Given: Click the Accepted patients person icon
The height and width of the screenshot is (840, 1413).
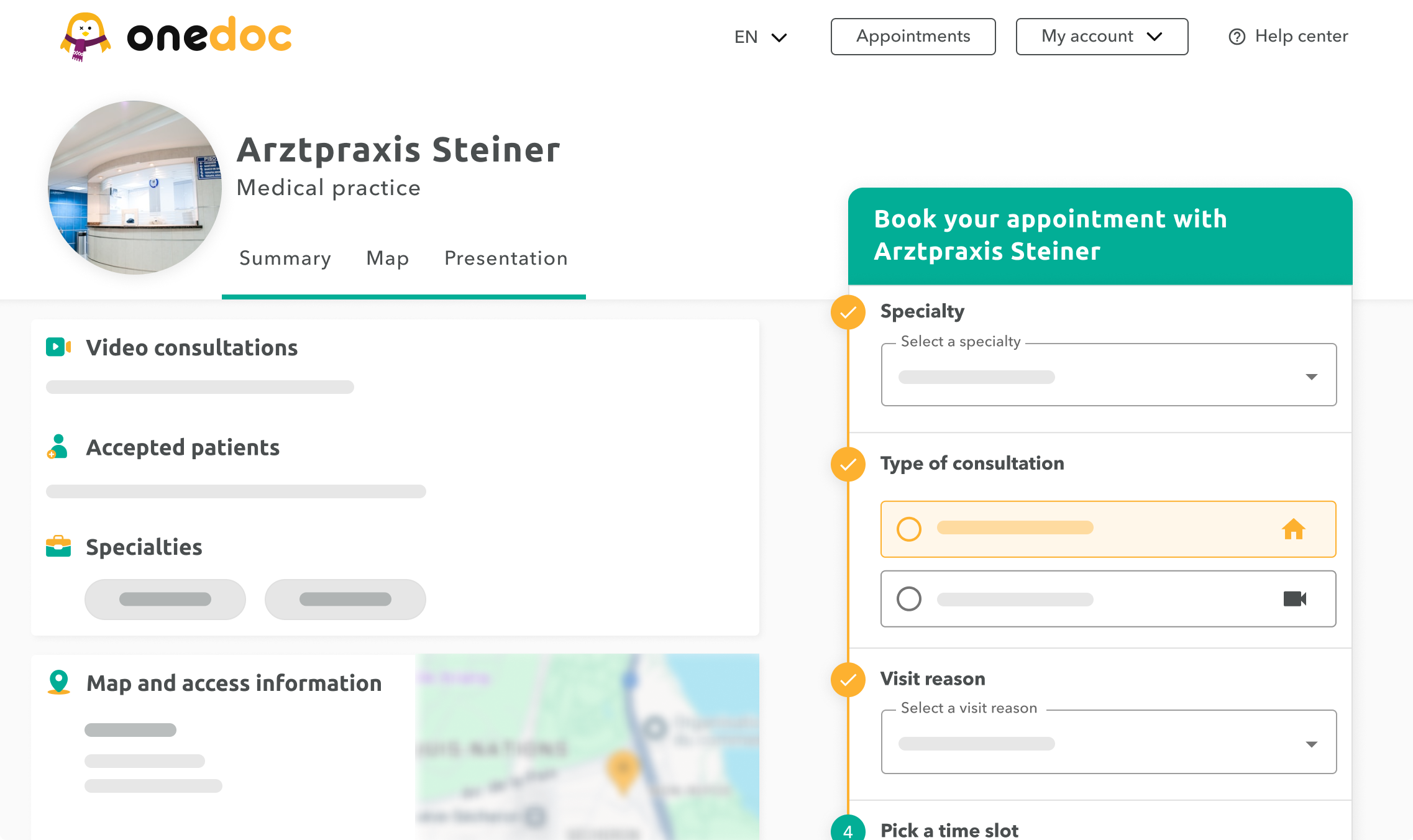Looking at the screenshot, I should pyautogui.click(x=57, y=447).
